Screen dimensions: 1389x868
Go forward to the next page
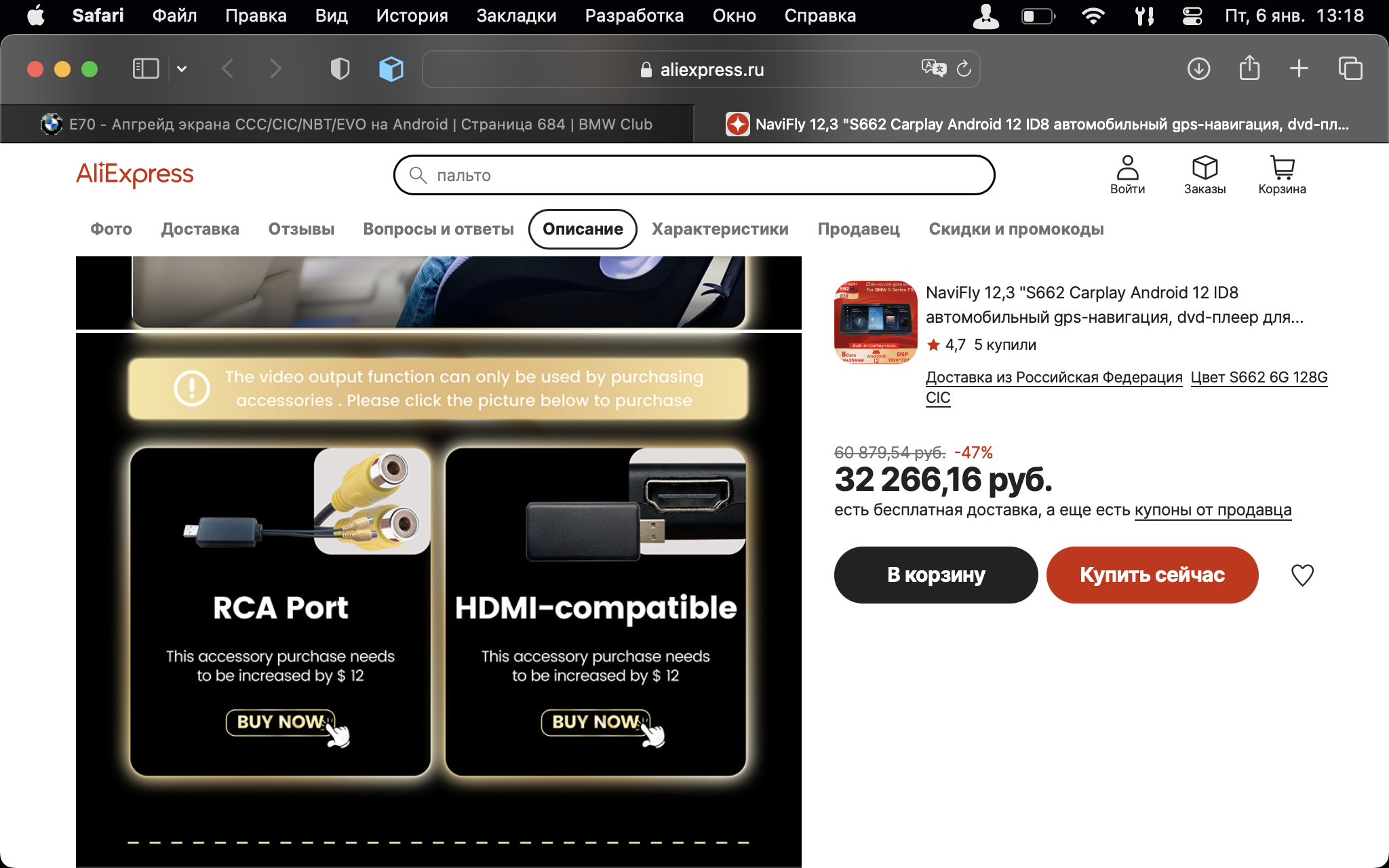275,68
